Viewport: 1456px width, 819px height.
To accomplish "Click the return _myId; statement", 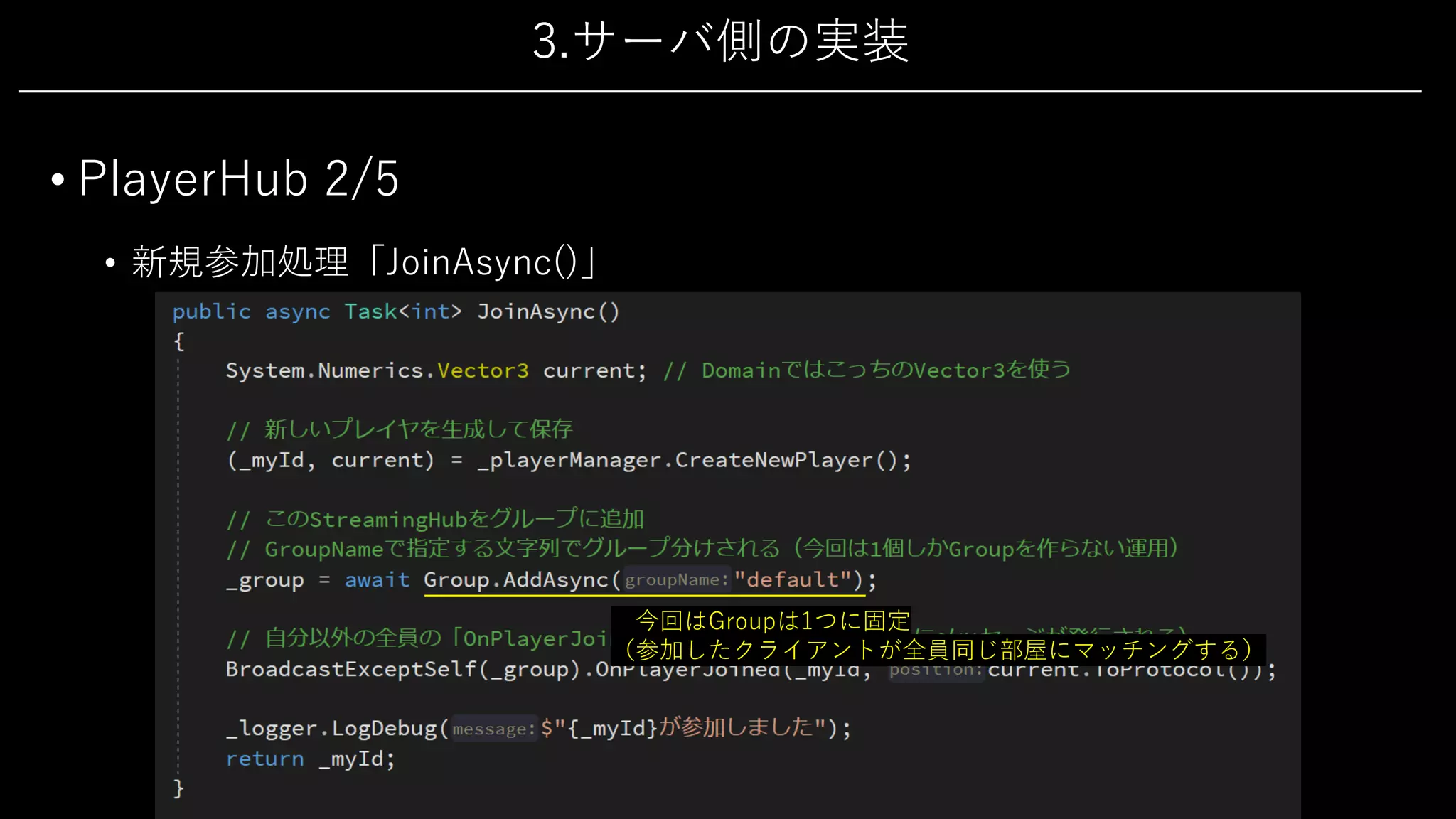I will pyautogui.click(x=310, y=759).
